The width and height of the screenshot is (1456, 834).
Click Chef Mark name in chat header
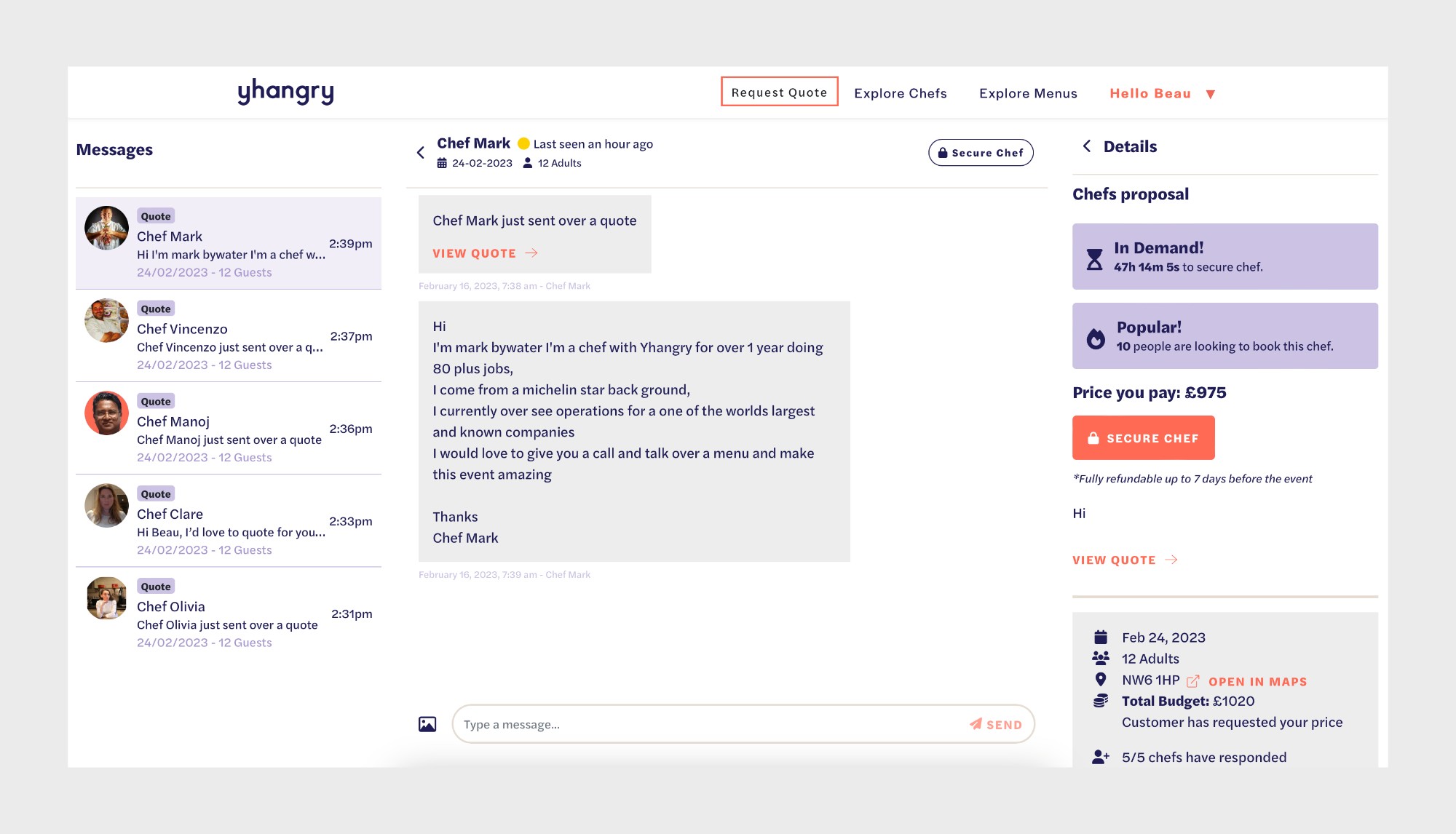pos(473,143)
